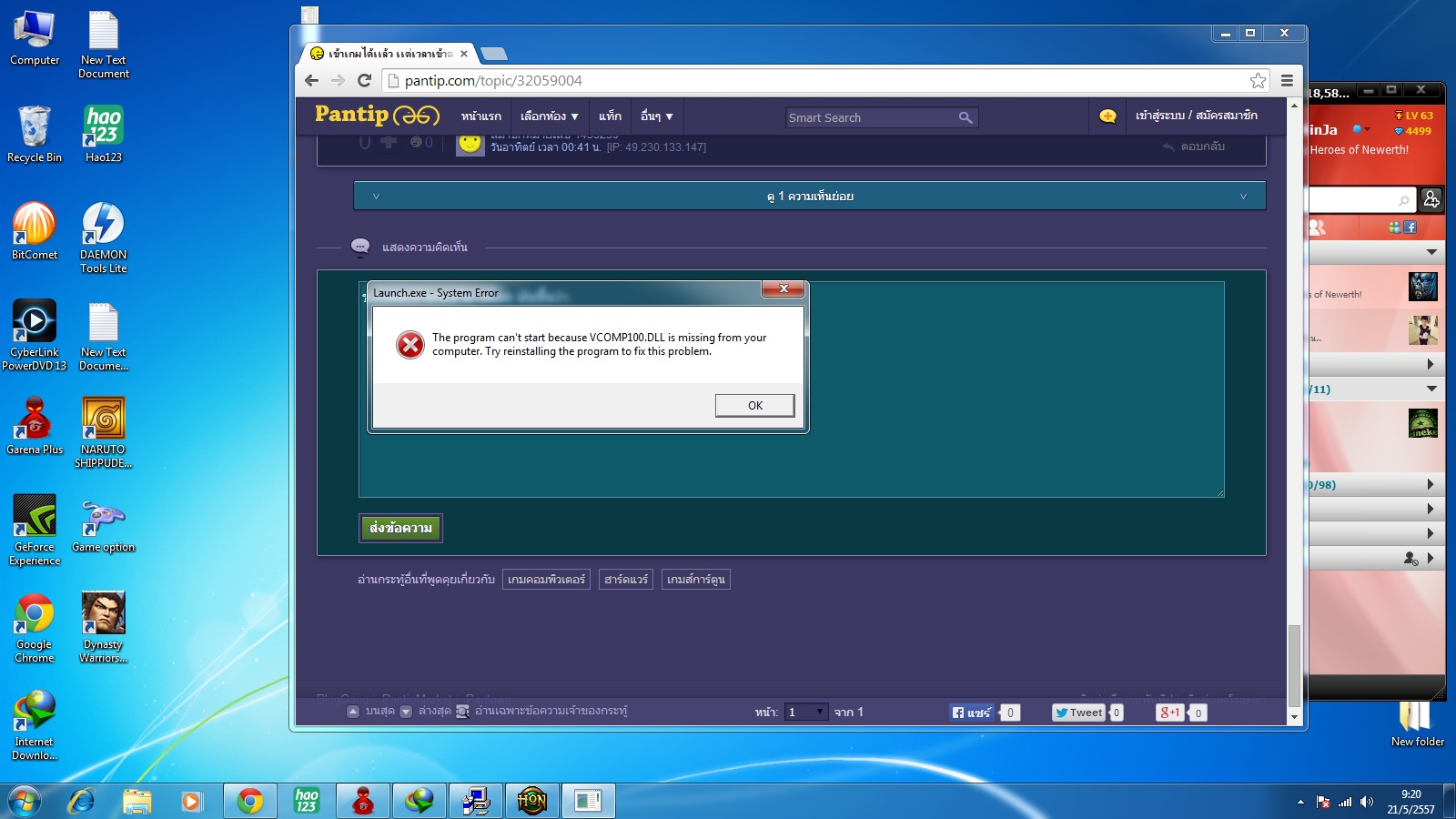Open the อื่นๆ dropdown in Pantip navbar
Screen dimensions: 1456x819
[656, 116]
